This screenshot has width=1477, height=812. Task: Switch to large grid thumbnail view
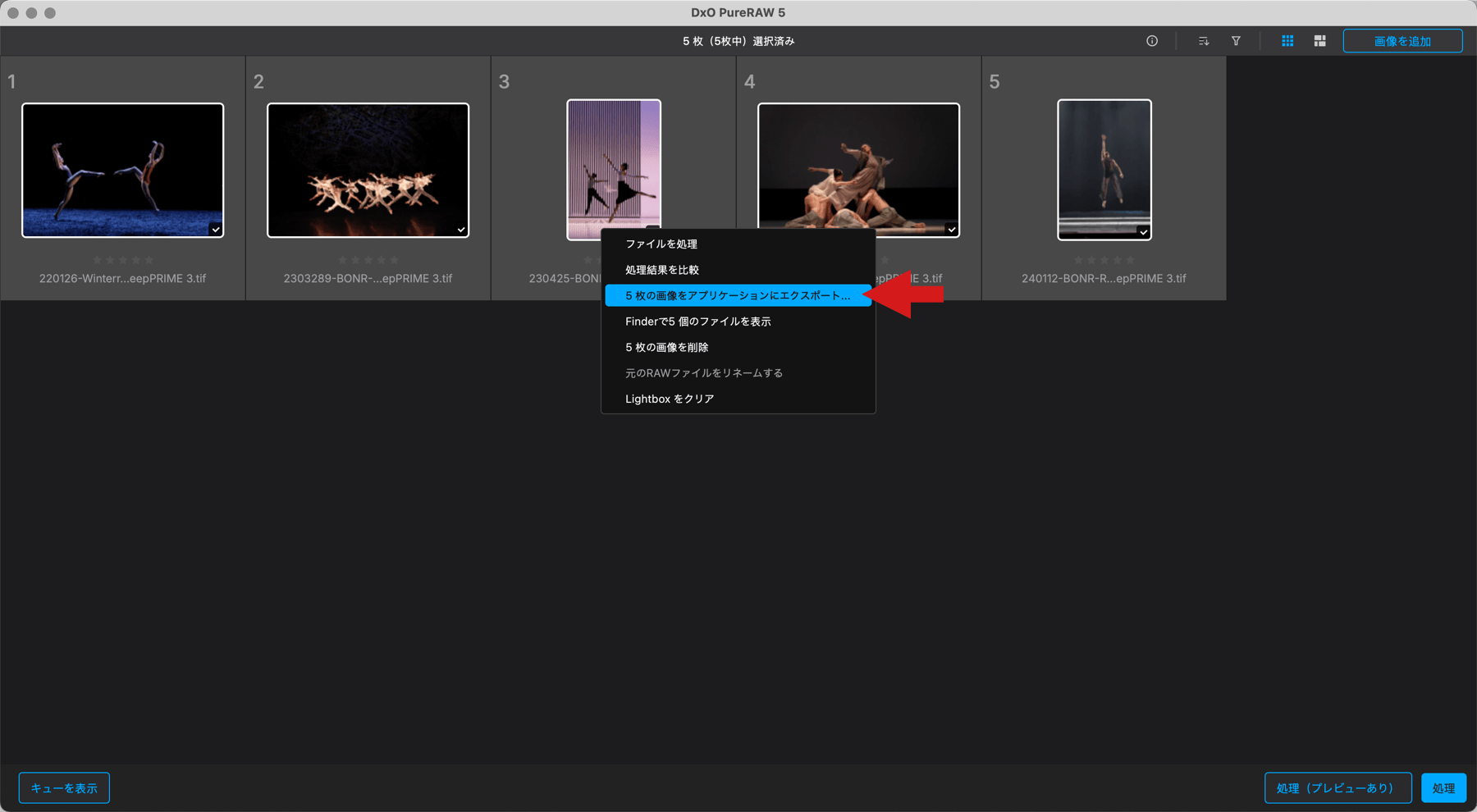point(1319,41)
